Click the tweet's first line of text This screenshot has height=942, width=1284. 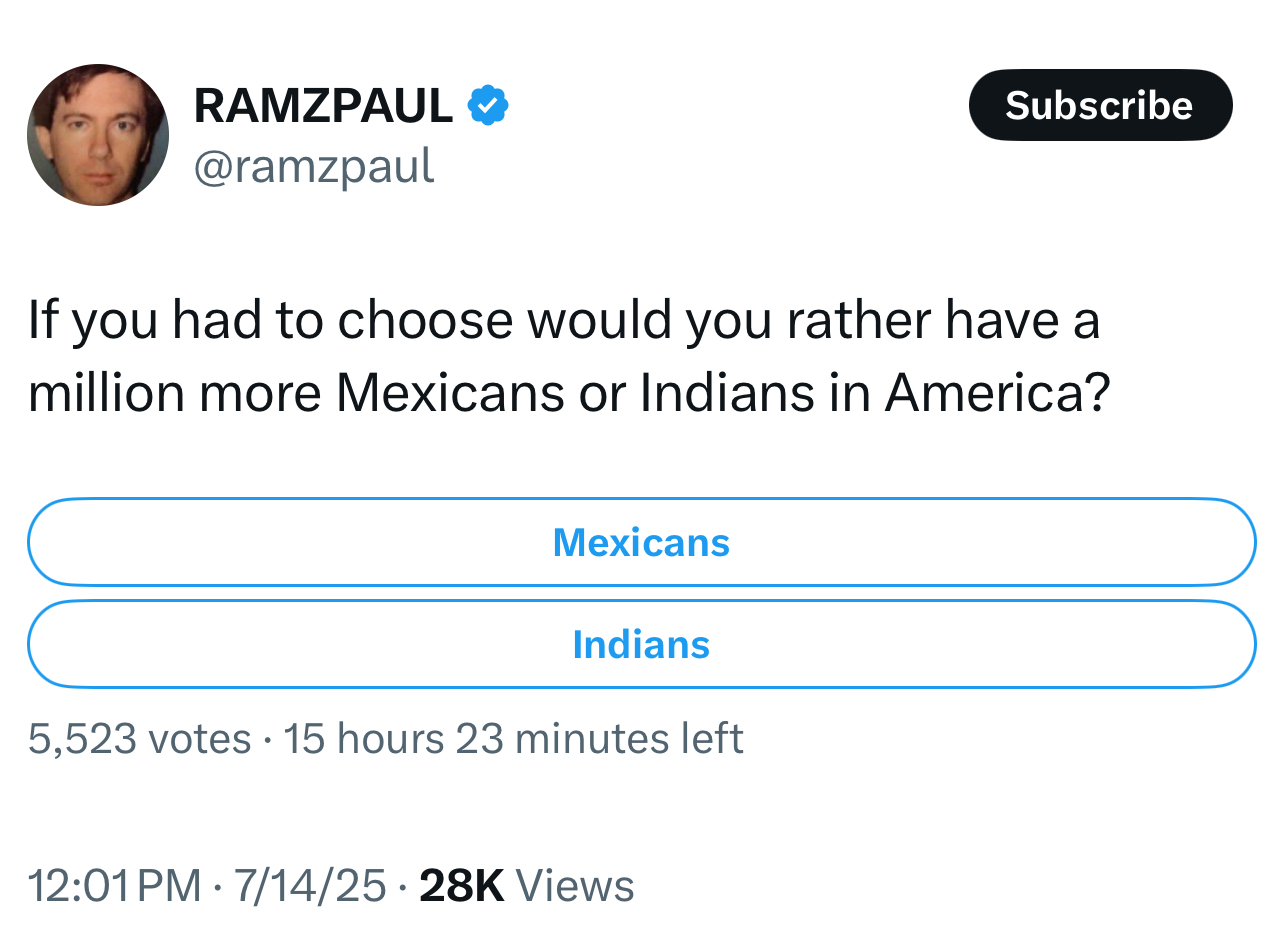coord(564,321)
